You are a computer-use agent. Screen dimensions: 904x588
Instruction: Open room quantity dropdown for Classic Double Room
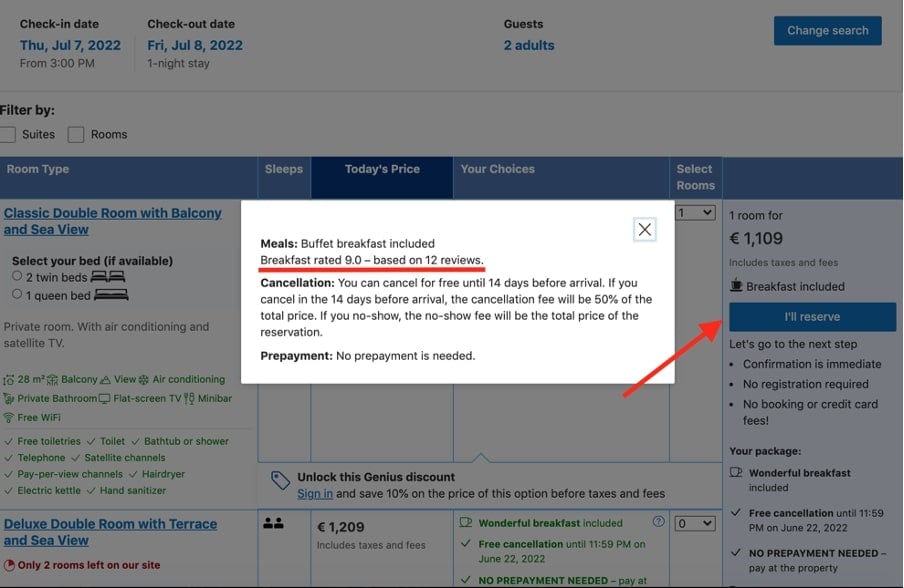tap(696, 213)
